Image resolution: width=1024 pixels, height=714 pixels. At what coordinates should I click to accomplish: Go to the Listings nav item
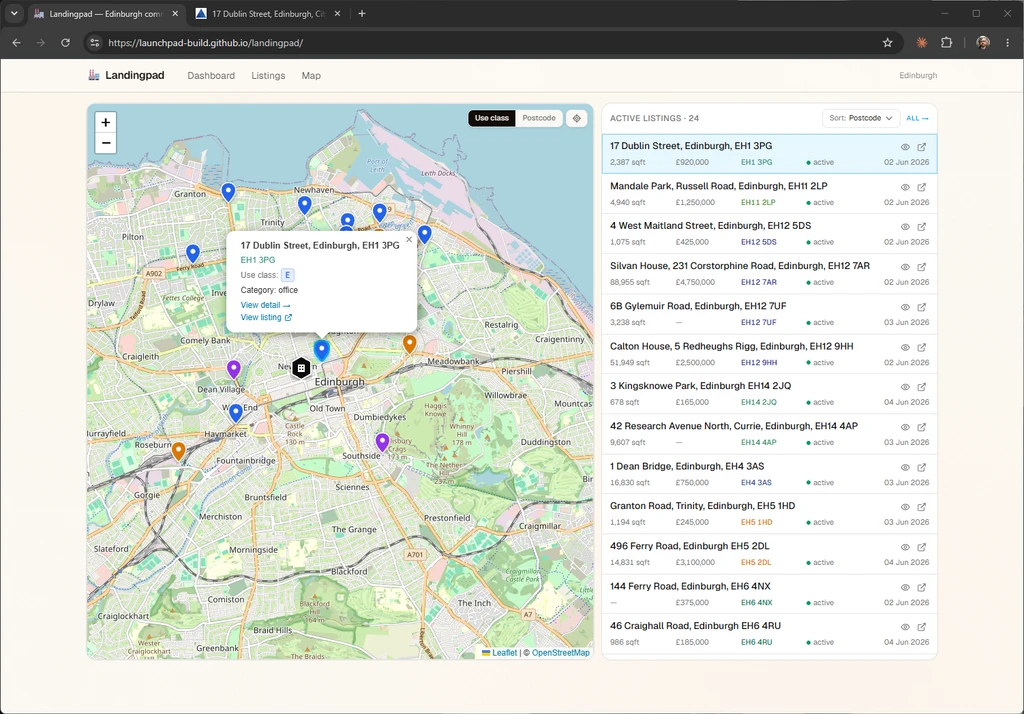pyautogui.click(x=268, y=76)
